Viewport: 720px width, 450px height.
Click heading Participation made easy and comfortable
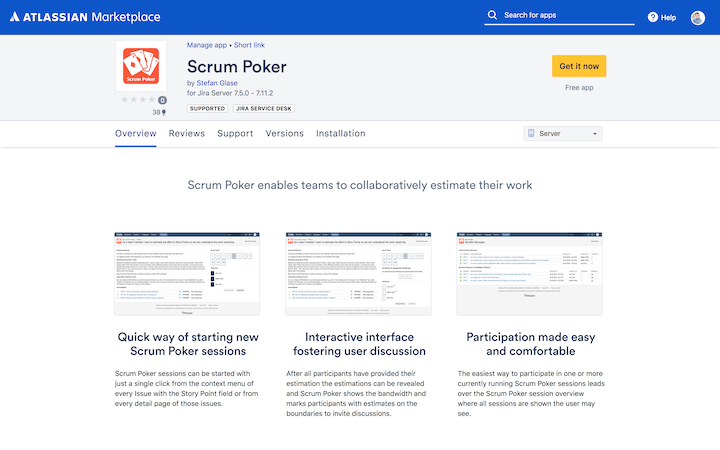[530, 344]
